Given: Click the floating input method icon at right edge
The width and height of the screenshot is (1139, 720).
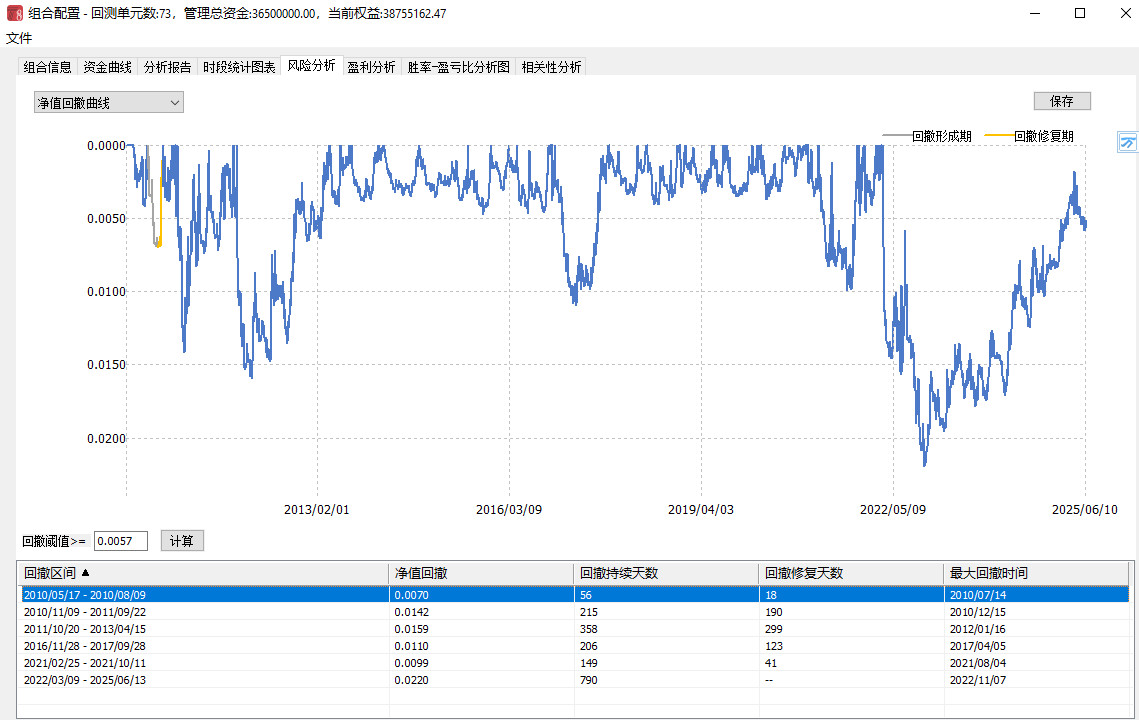Looking at the screenshot, I should 1127,143.
